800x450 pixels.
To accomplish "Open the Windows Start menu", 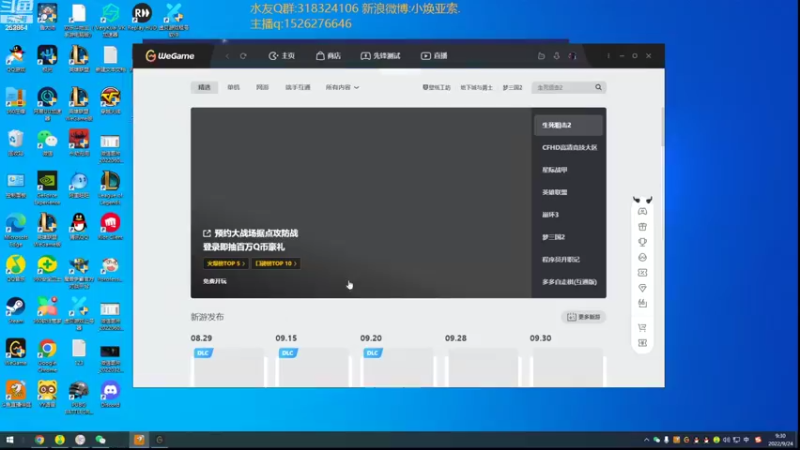I will click(10, 440).
